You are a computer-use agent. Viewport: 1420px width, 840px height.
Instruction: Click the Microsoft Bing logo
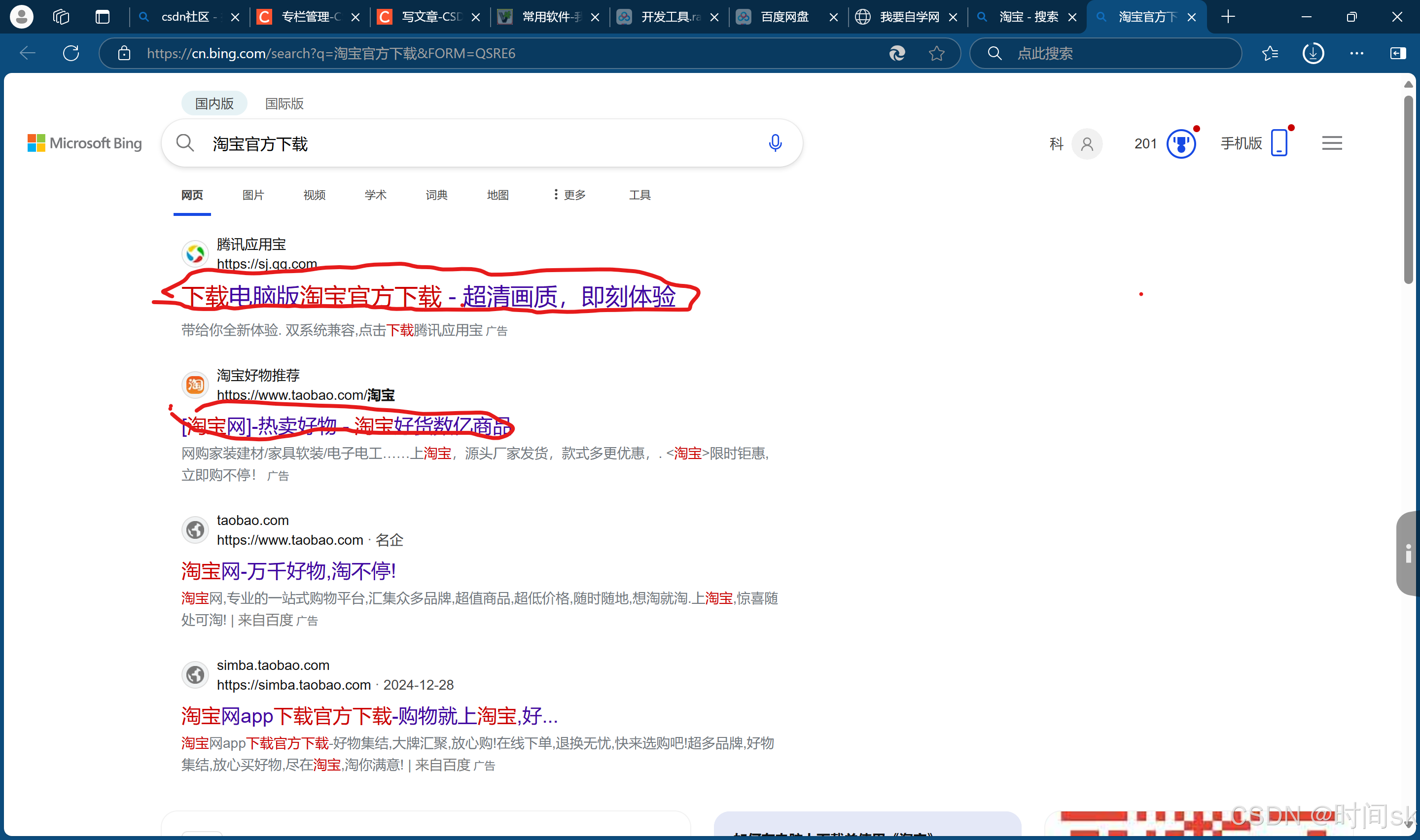pos(85,143)
